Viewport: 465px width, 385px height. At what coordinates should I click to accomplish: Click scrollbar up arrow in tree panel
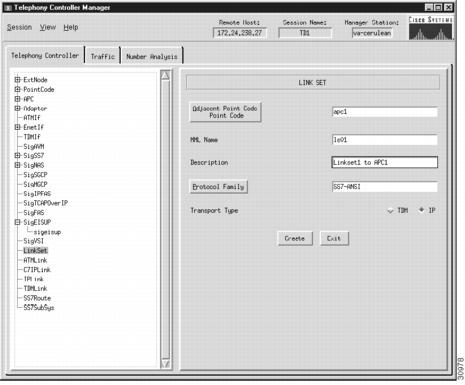click(x=165, y=75)
